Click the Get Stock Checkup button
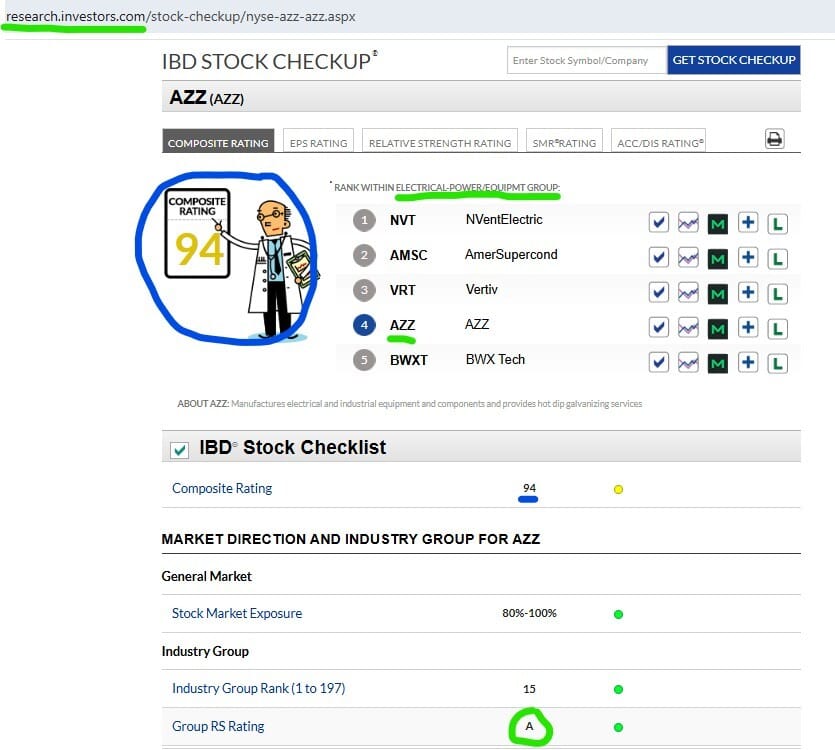Screen dimensions: 835x750 pyautogui.click(x=734, y=60)
